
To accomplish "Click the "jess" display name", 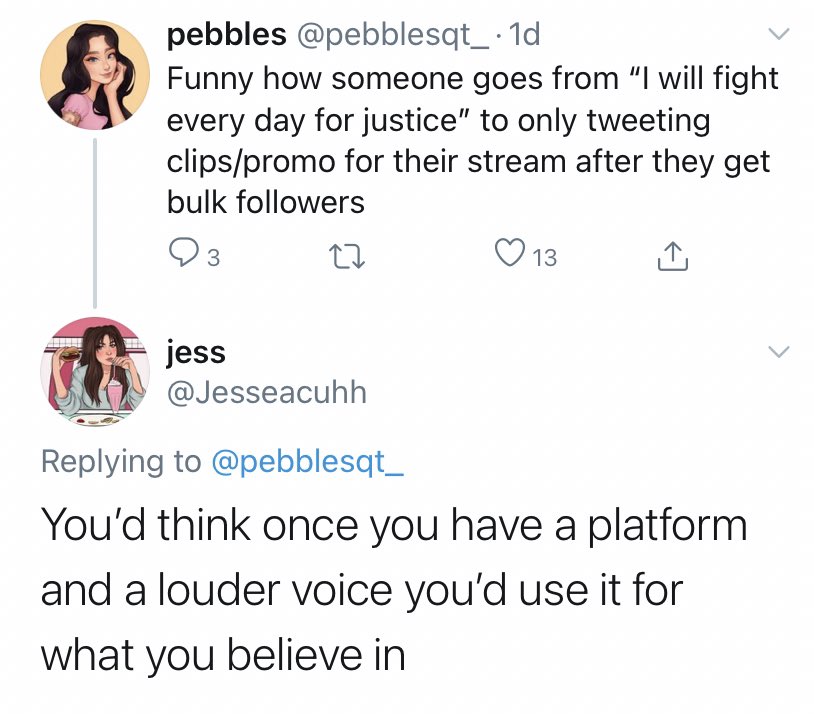I will pos(196,352).
